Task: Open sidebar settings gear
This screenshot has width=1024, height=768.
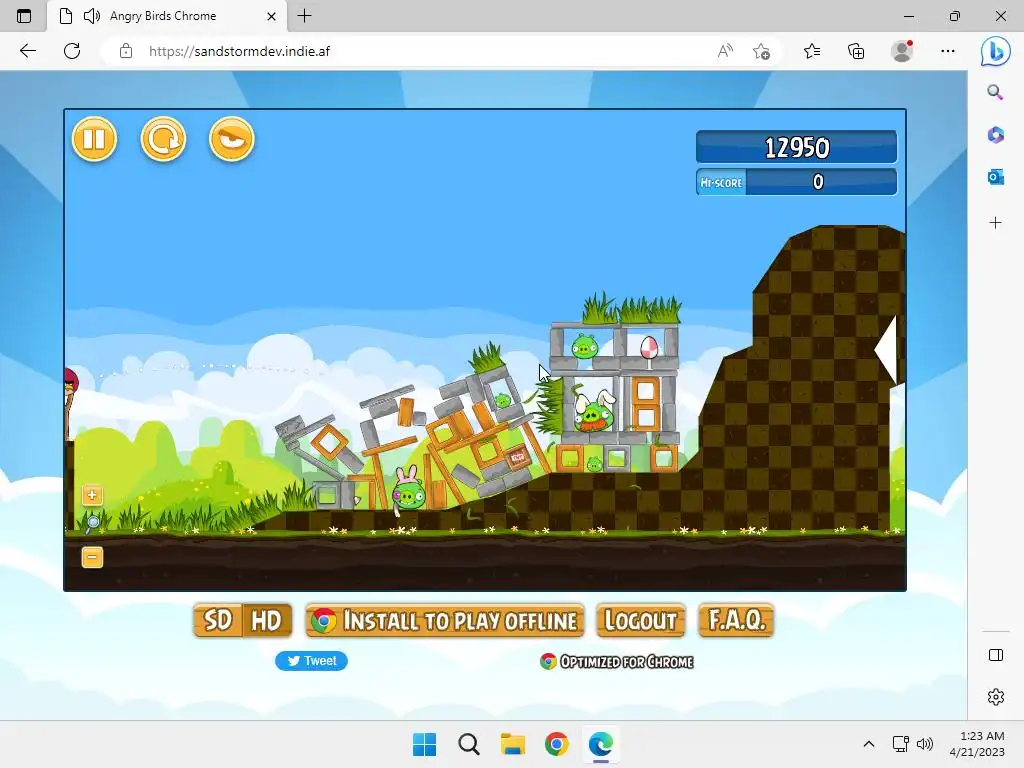Action: 996,697
